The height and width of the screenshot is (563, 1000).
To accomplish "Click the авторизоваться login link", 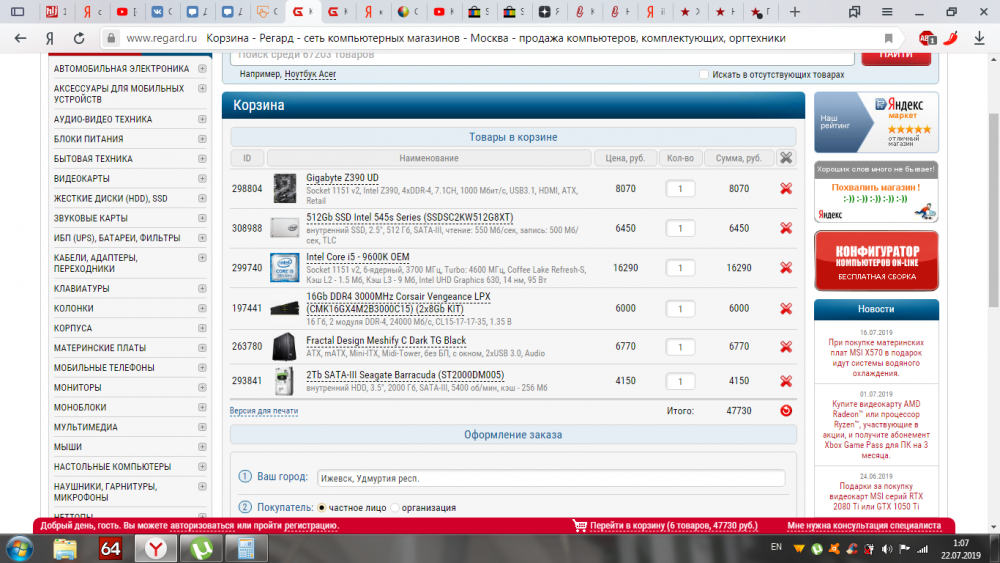I will pyautogui.click(x=202, y=526).
